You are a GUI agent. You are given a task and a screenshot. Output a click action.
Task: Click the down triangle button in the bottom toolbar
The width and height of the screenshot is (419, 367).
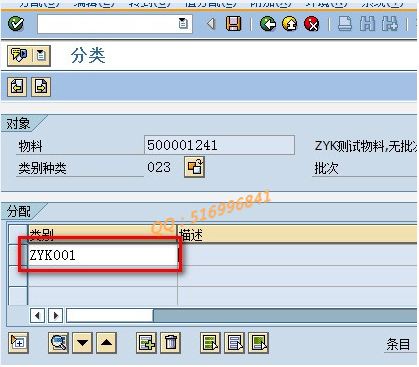(x=82, y=343)
